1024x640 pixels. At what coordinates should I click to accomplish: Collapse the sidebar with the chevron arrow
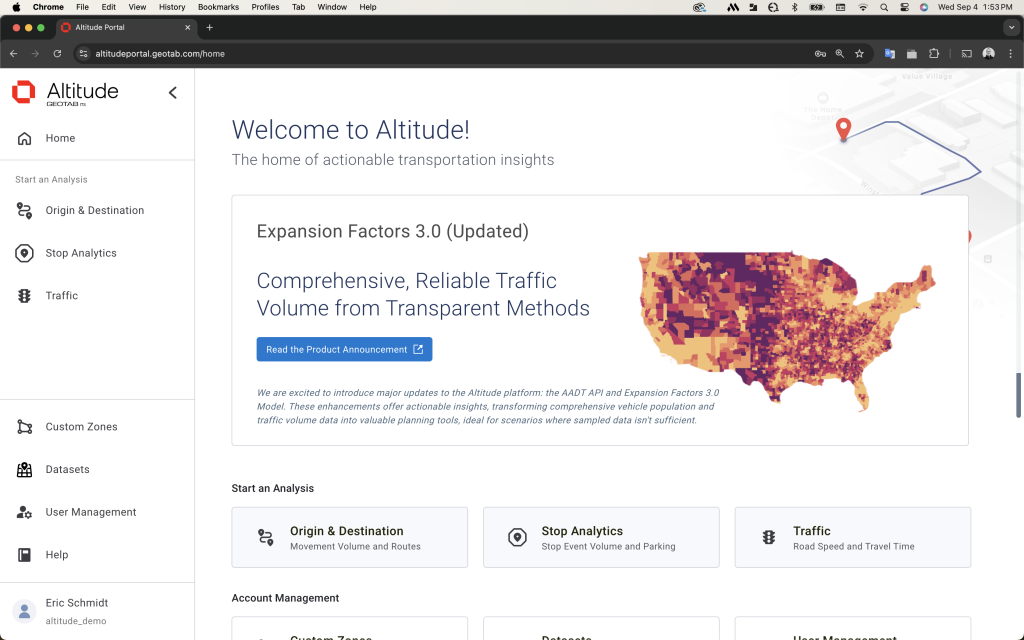(172, 92)
